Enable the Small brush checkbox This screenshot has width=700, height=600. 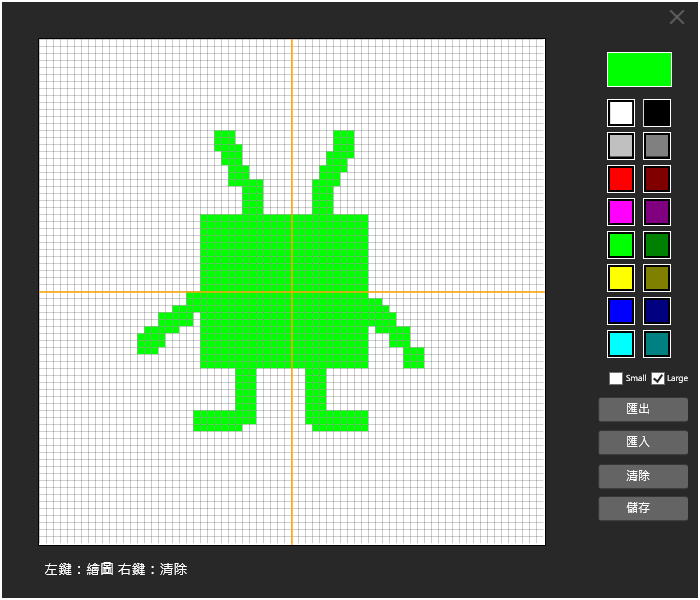tap(616, 379)
